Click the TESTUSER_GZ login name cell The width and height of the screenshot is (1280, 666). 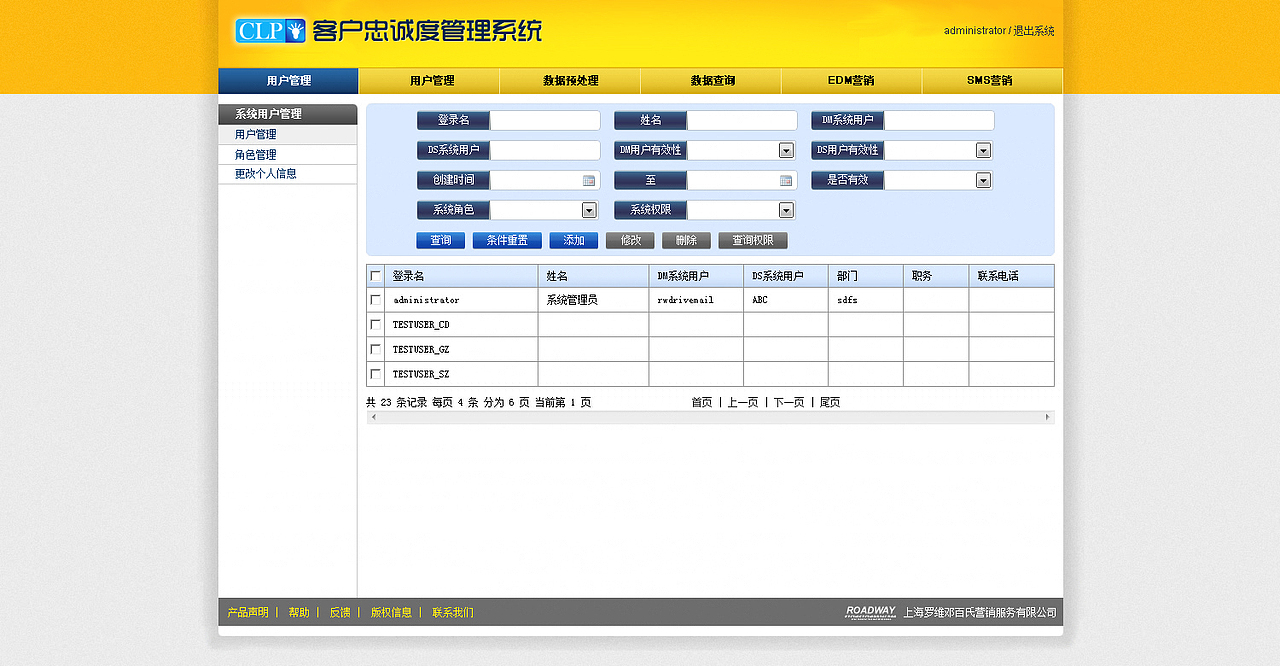[461, 350]
